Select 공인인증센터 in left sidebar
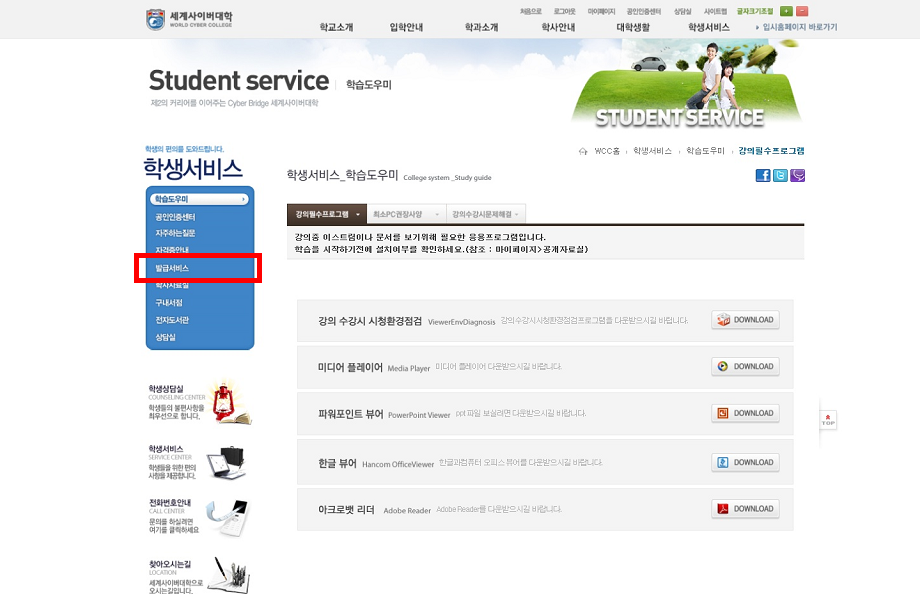 175,217
